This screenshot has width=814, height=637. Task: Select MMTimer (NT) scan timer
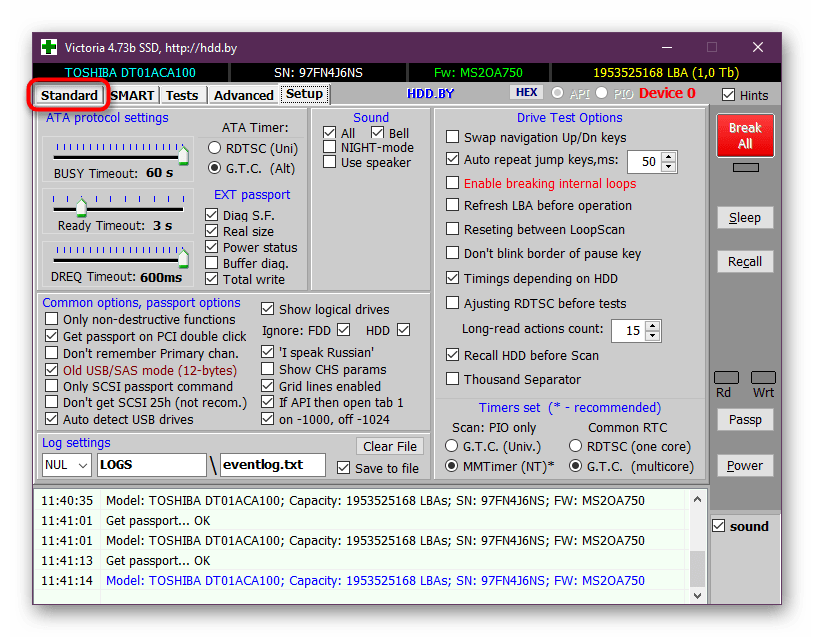(x=452, y=466)
